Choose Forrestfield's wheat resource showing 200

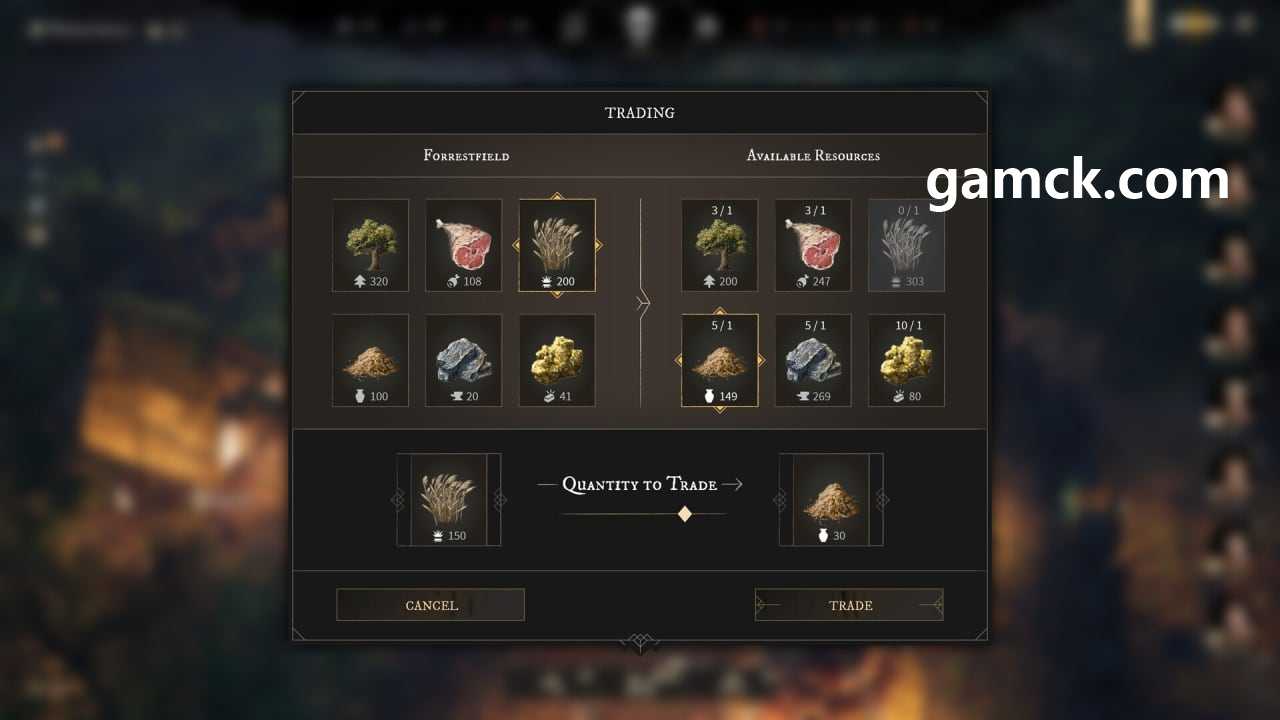557,245
